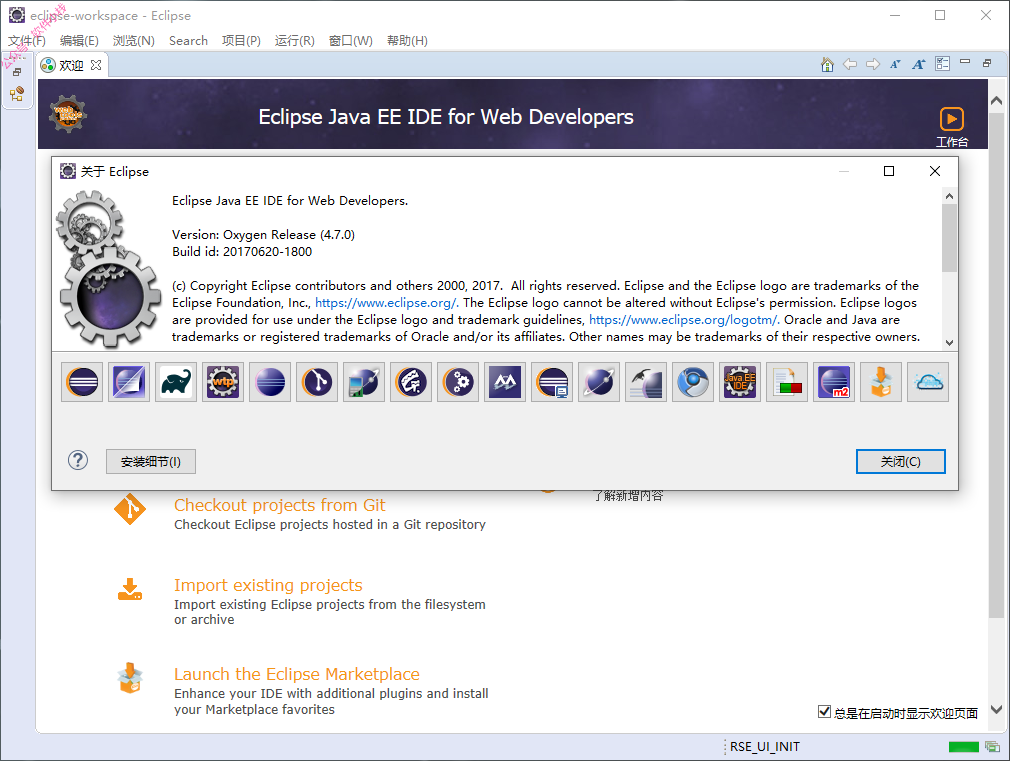Open the 运行(R) menu

click(x=294, y=41)
